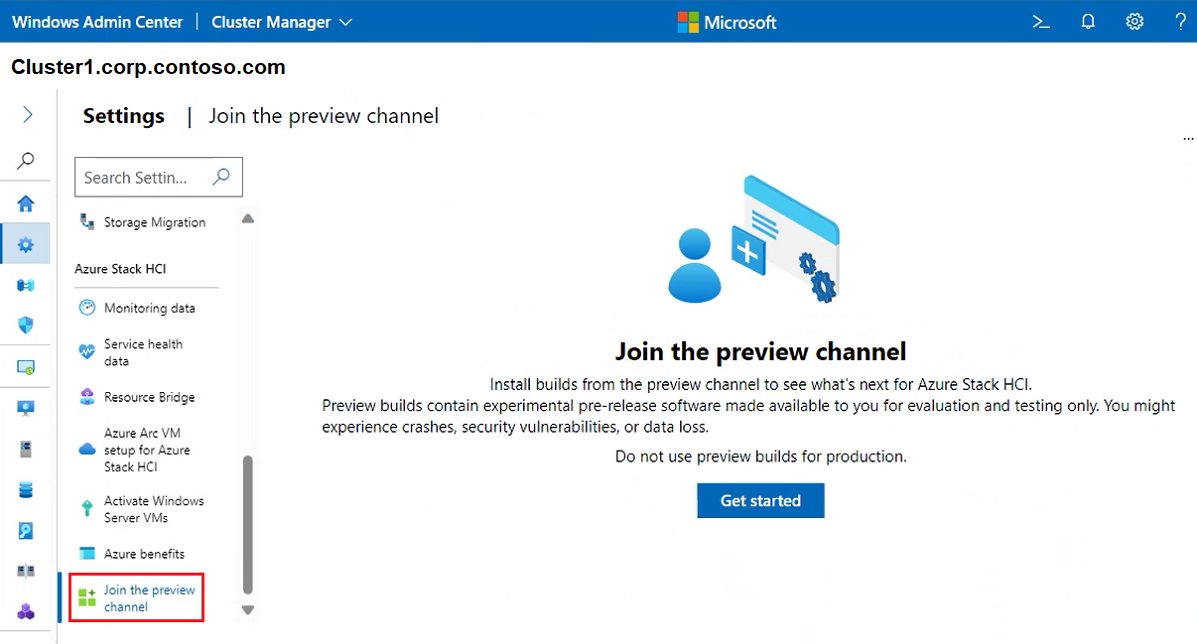Click the Azure benefits window icon
Image resolution: width=1197 pixels, height=644 pixels.
tap(87, 553)
